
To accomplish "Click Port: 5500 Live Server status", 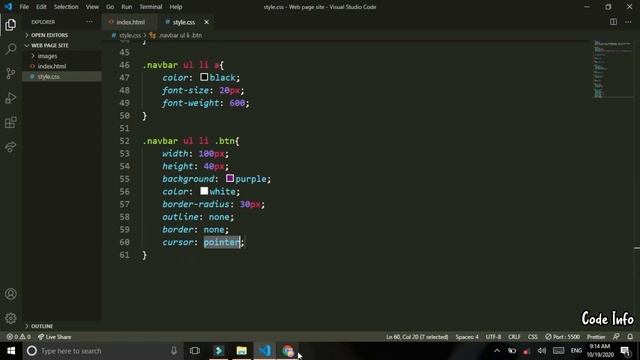I will coord(562,337).
